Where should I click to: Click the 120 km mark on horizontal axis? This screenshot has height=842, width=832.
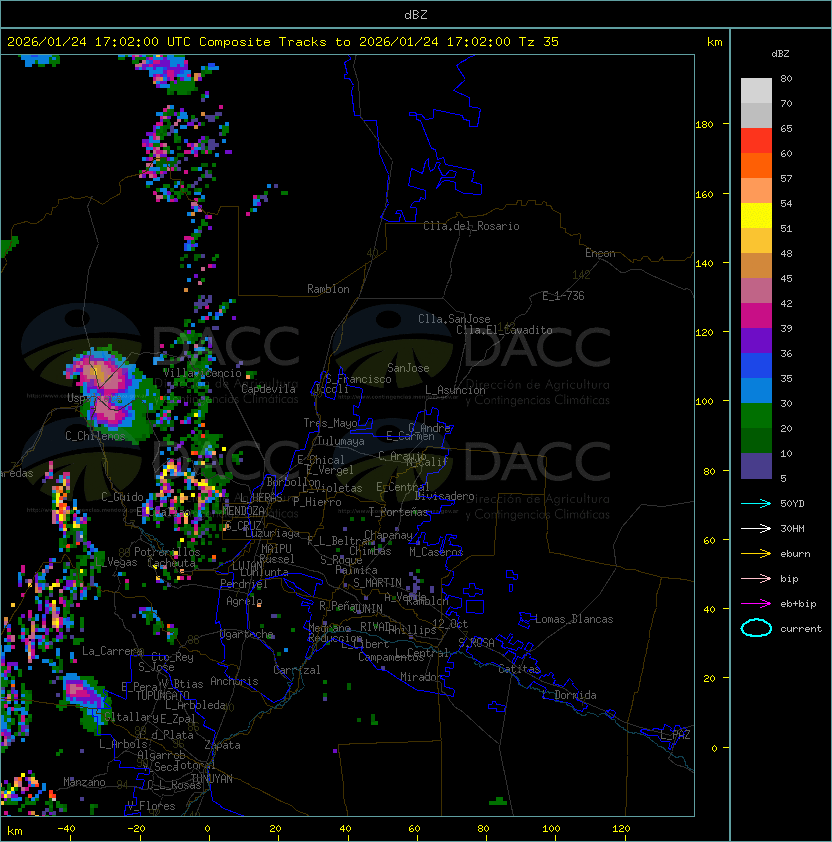(x=621, y=829)
